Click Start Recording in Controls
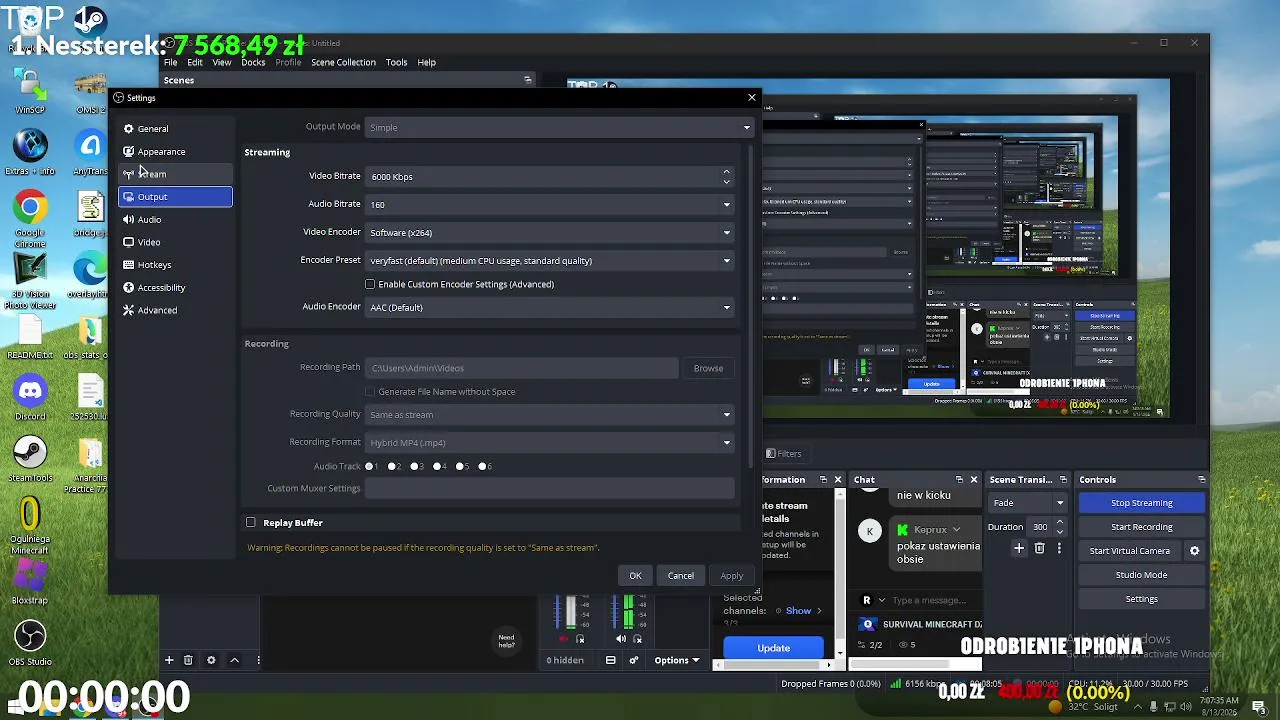Image resolution: width=1280 pixels, height=720 pixels. (x=1142, y=527)
